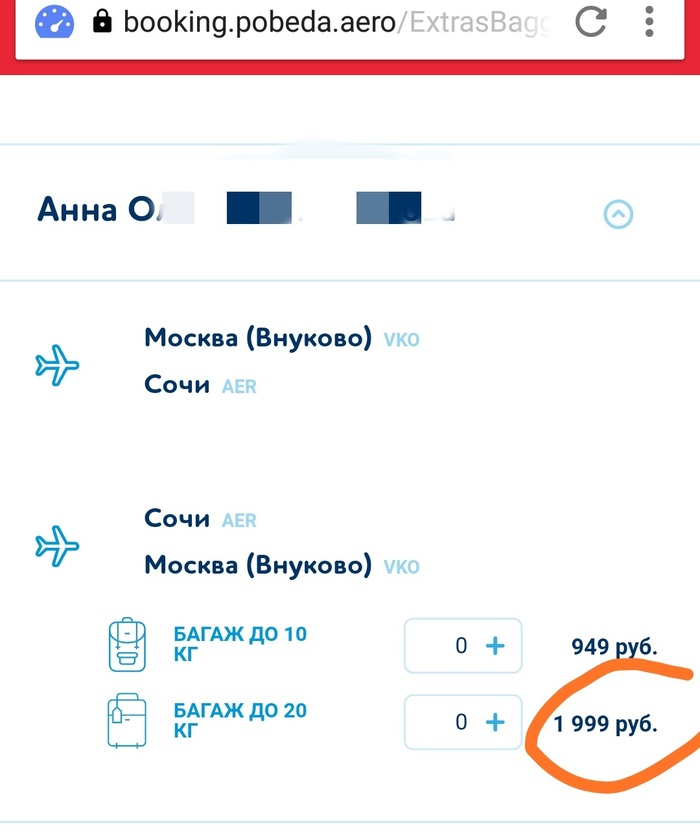
Task: Click the 10 kg backpack baggage icon
Action: tap(126, 645)
